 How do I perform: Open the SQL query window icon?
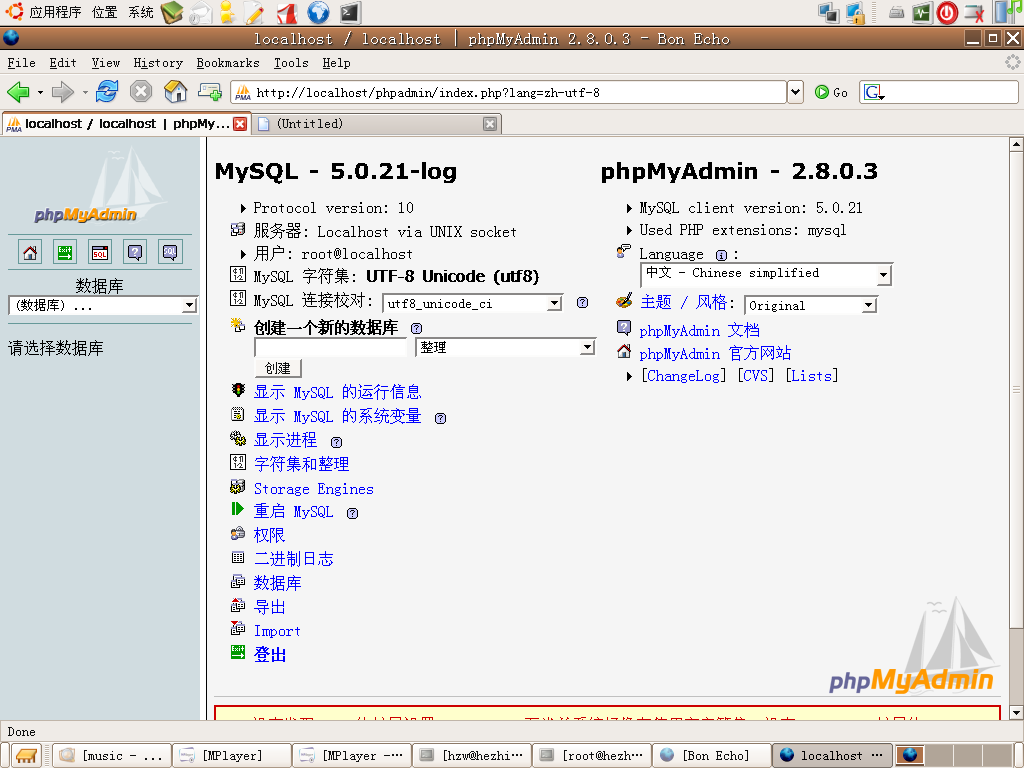100,252
